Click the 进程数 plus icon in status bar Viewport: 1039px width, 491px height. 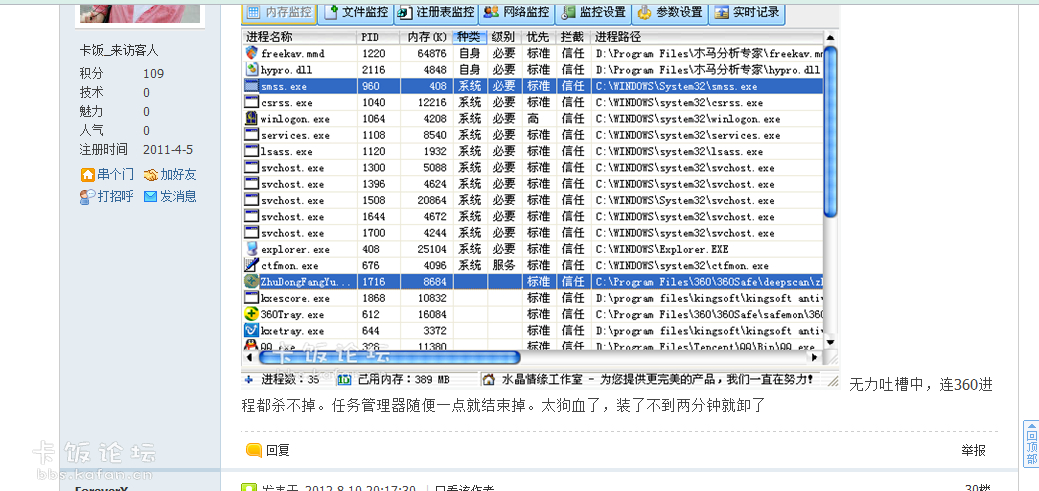(x=248, y=380)
